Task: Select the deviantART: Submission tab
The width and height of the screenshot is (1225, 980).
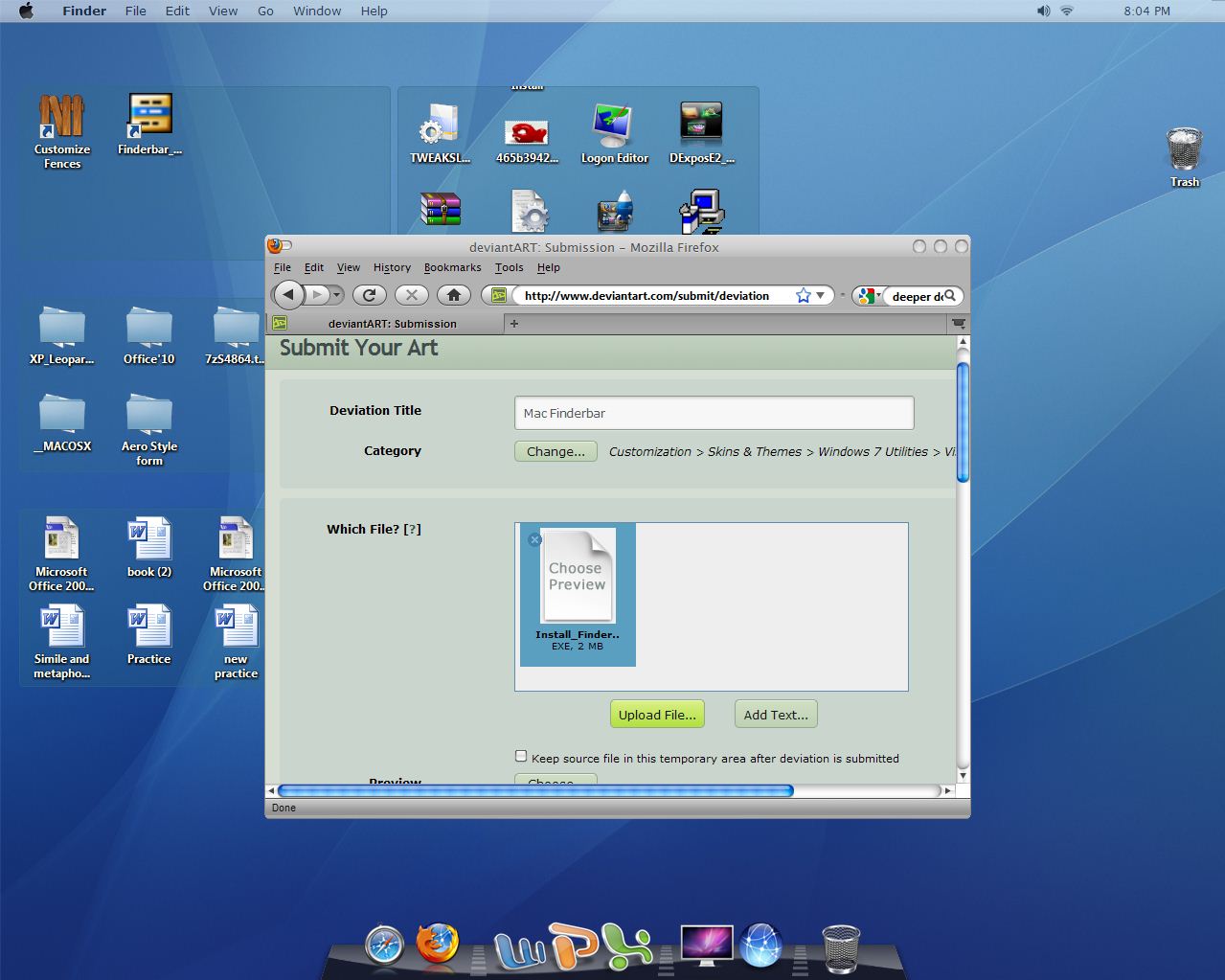Action: 386,324
